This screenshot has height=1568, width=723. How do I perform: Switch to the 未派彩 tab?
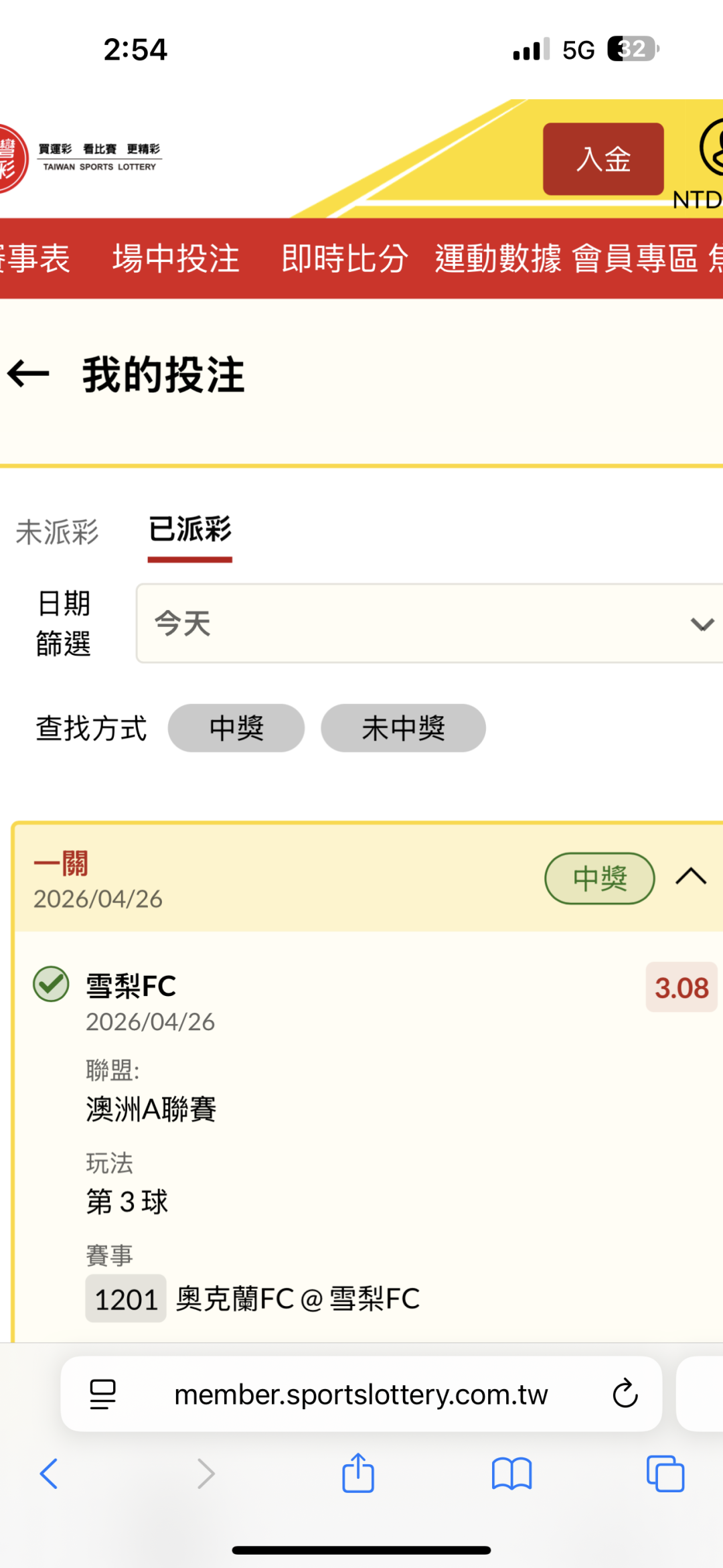58,532
